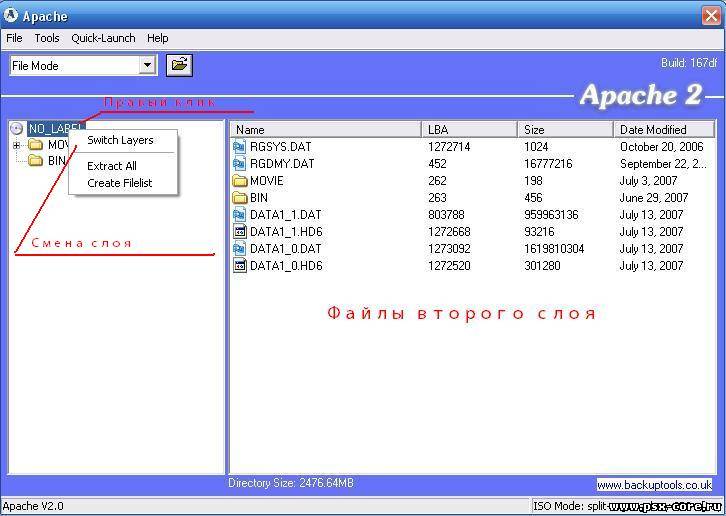Select the DATA1_1.DAT file name
The image size is (726, 516).
click(x=285, y=214)
